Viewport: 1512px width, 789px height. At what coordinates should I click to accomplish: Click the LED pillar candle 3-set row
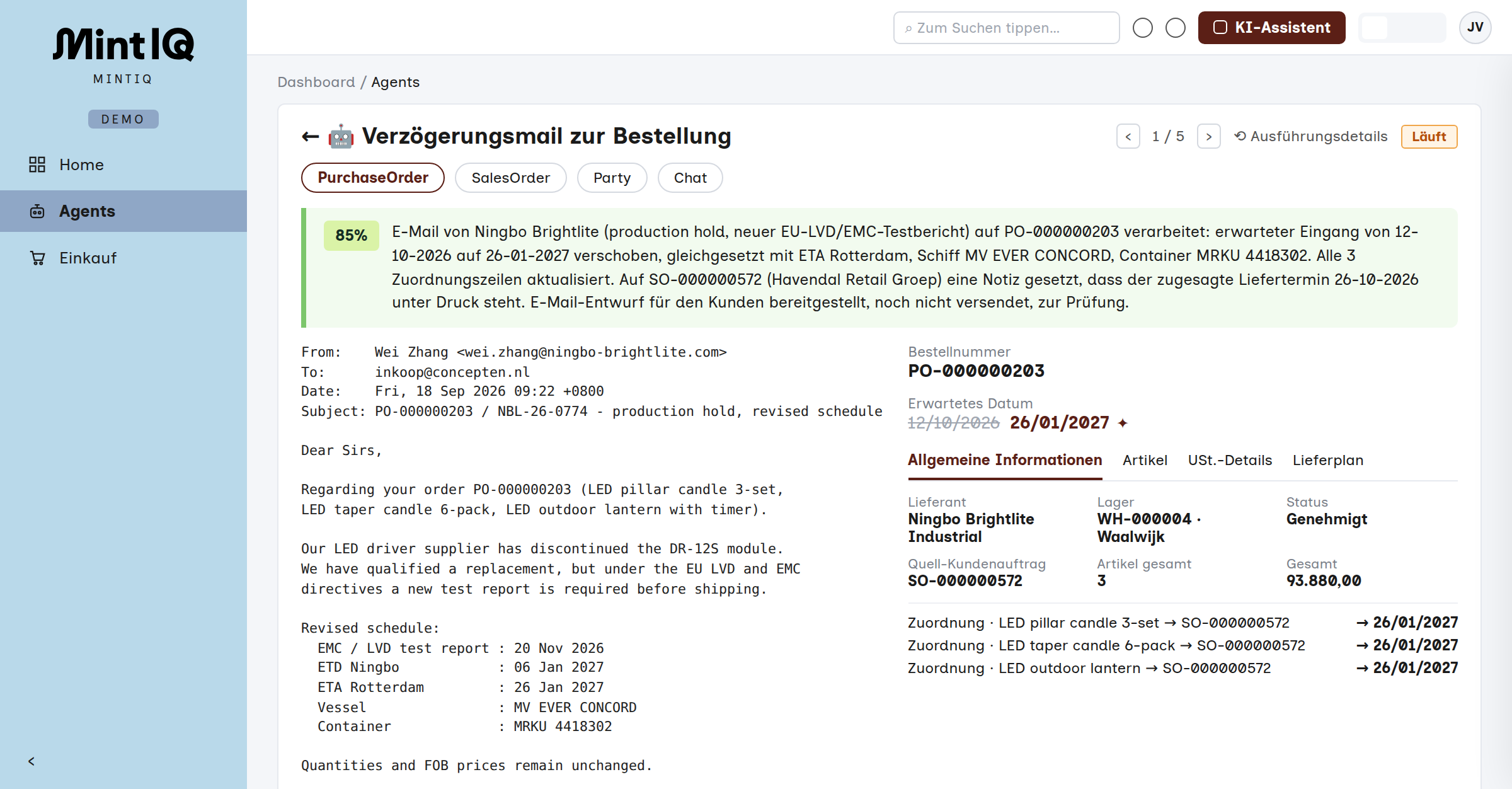(1183, 623)
